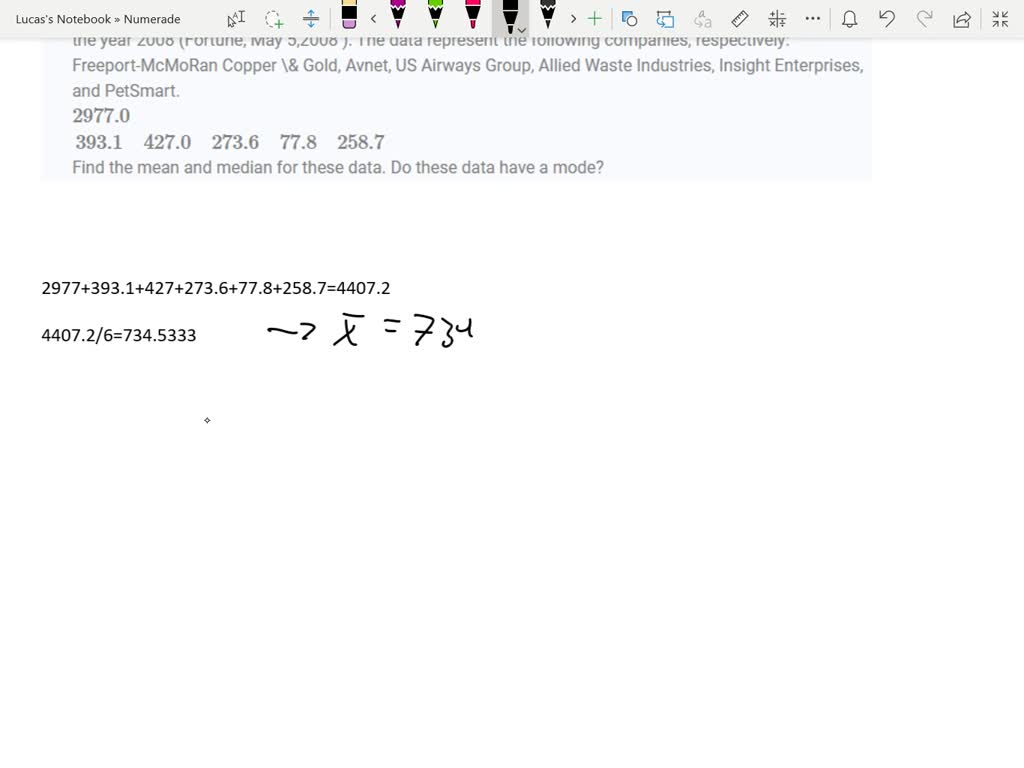Undo the last action
Image resolution: width=1024 pixels, height=768 pixels.
(x=887, y=19)
